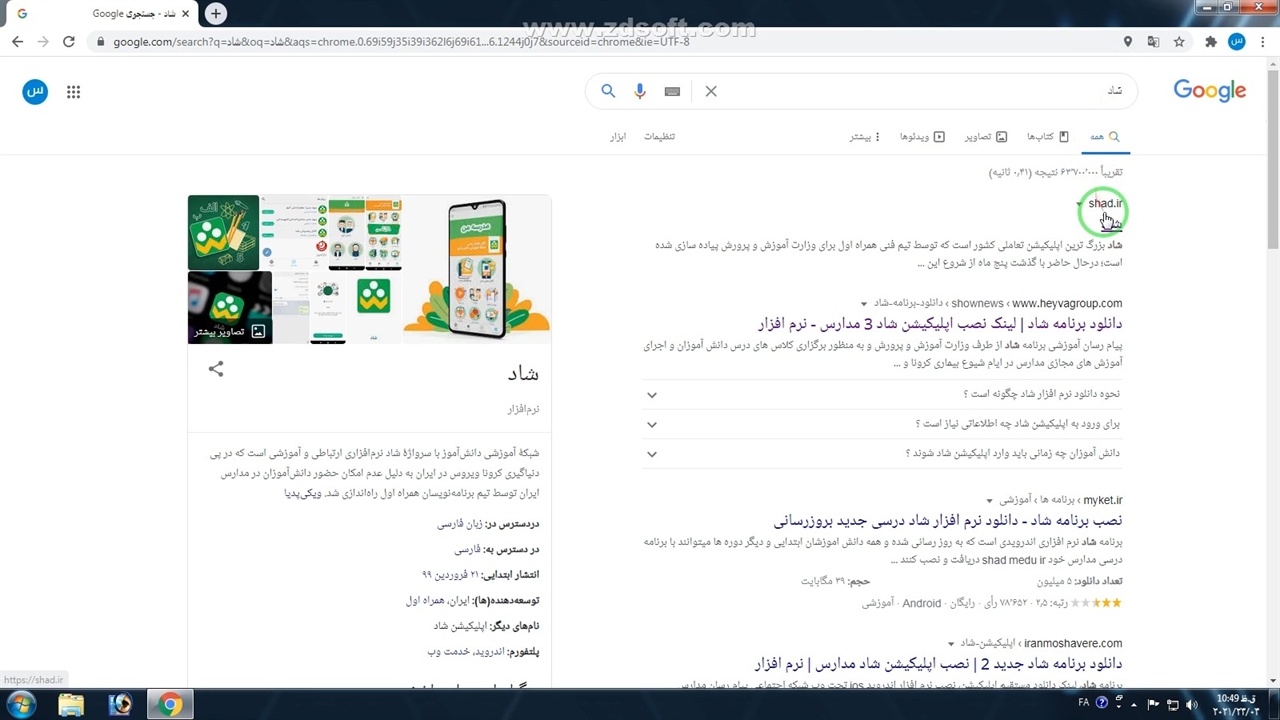
Task: Switch to ویدئوها videos tab
Action: (x=921, y=137)
